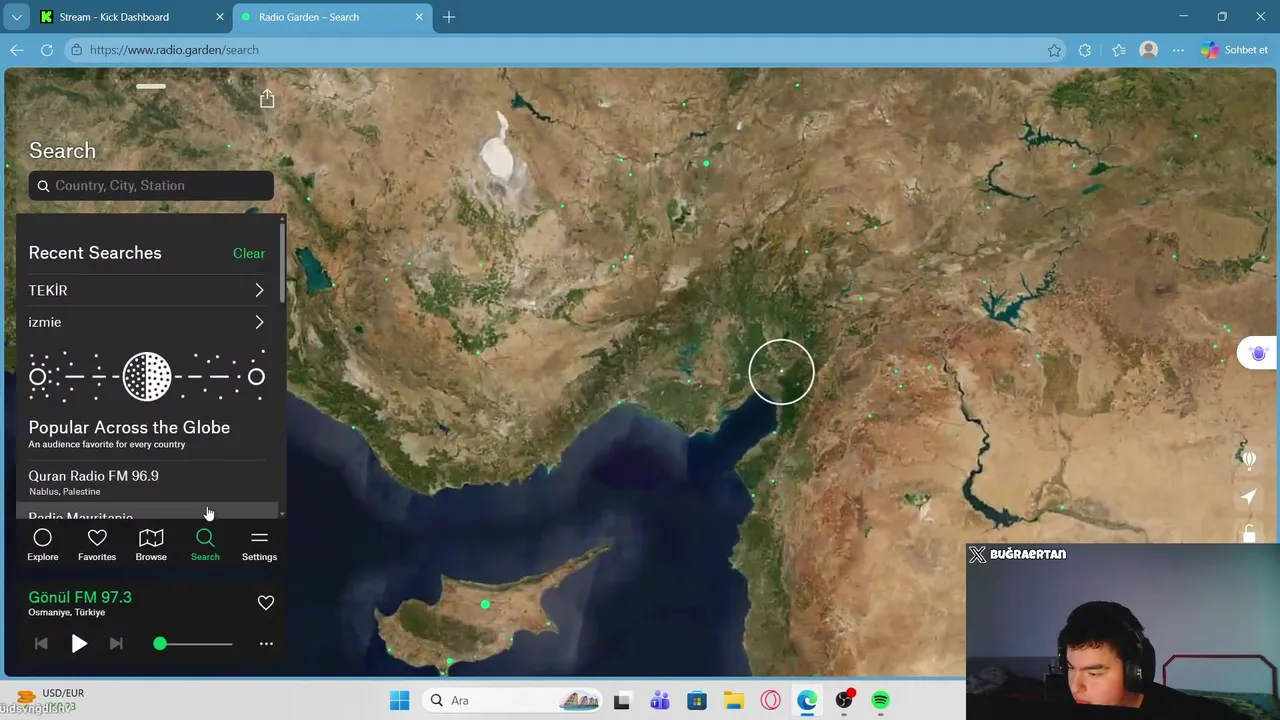Open OBS Studio from the taskbar
Viewport: 1280px width, 720px height.
(845, 700)
